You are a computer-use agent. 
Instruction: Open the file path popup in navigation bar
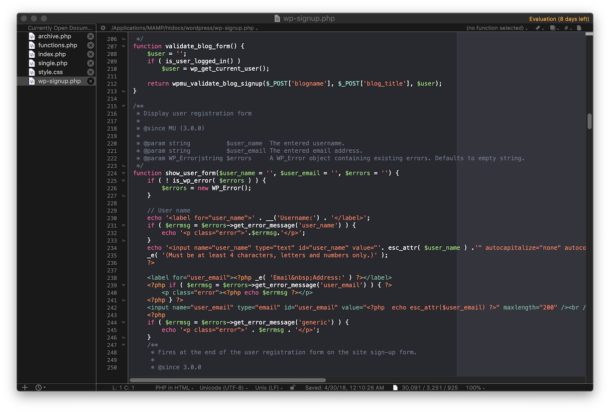(184, 28)
